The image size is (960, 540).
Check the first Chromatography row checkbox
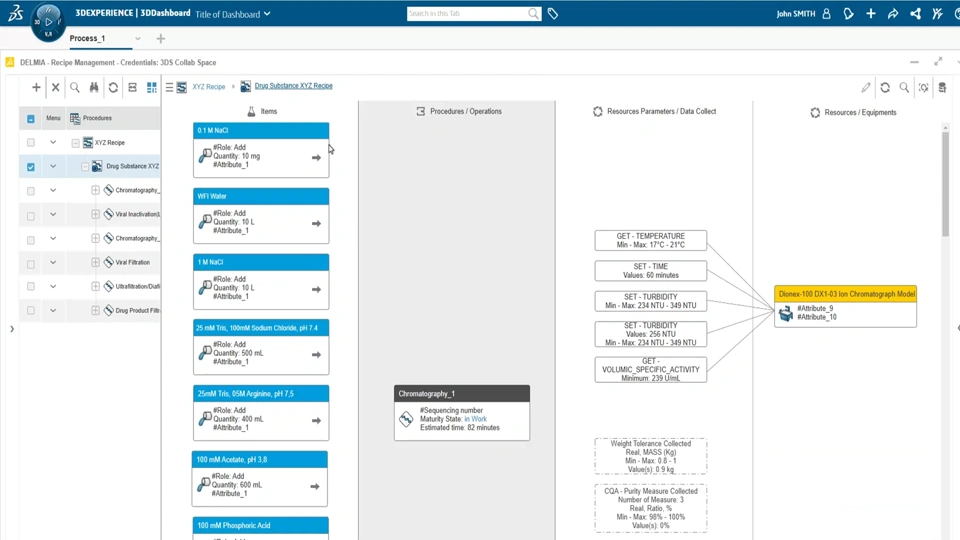pos(31,191)
